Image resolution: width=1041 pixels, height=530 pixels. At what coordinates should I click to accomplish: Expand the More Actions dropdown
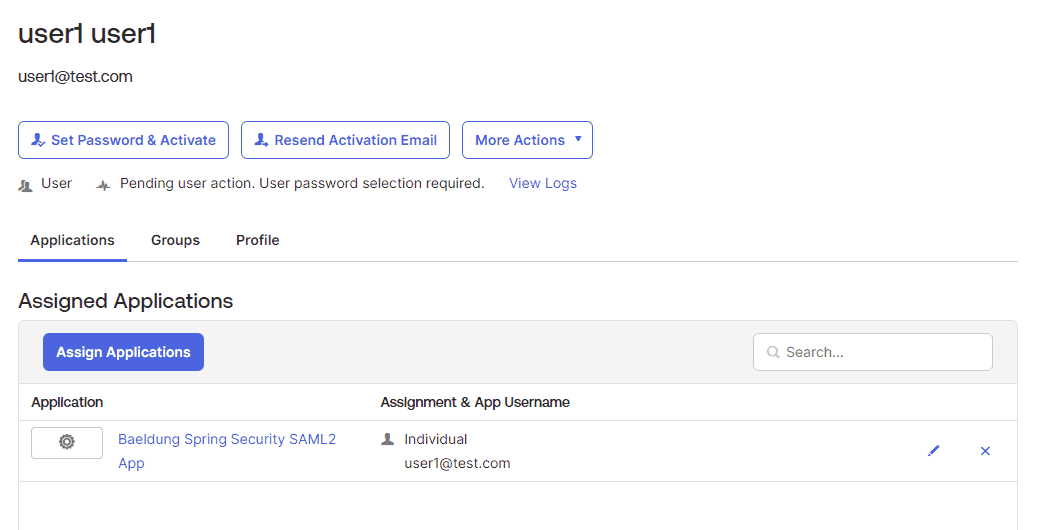[x=527, y=140]
